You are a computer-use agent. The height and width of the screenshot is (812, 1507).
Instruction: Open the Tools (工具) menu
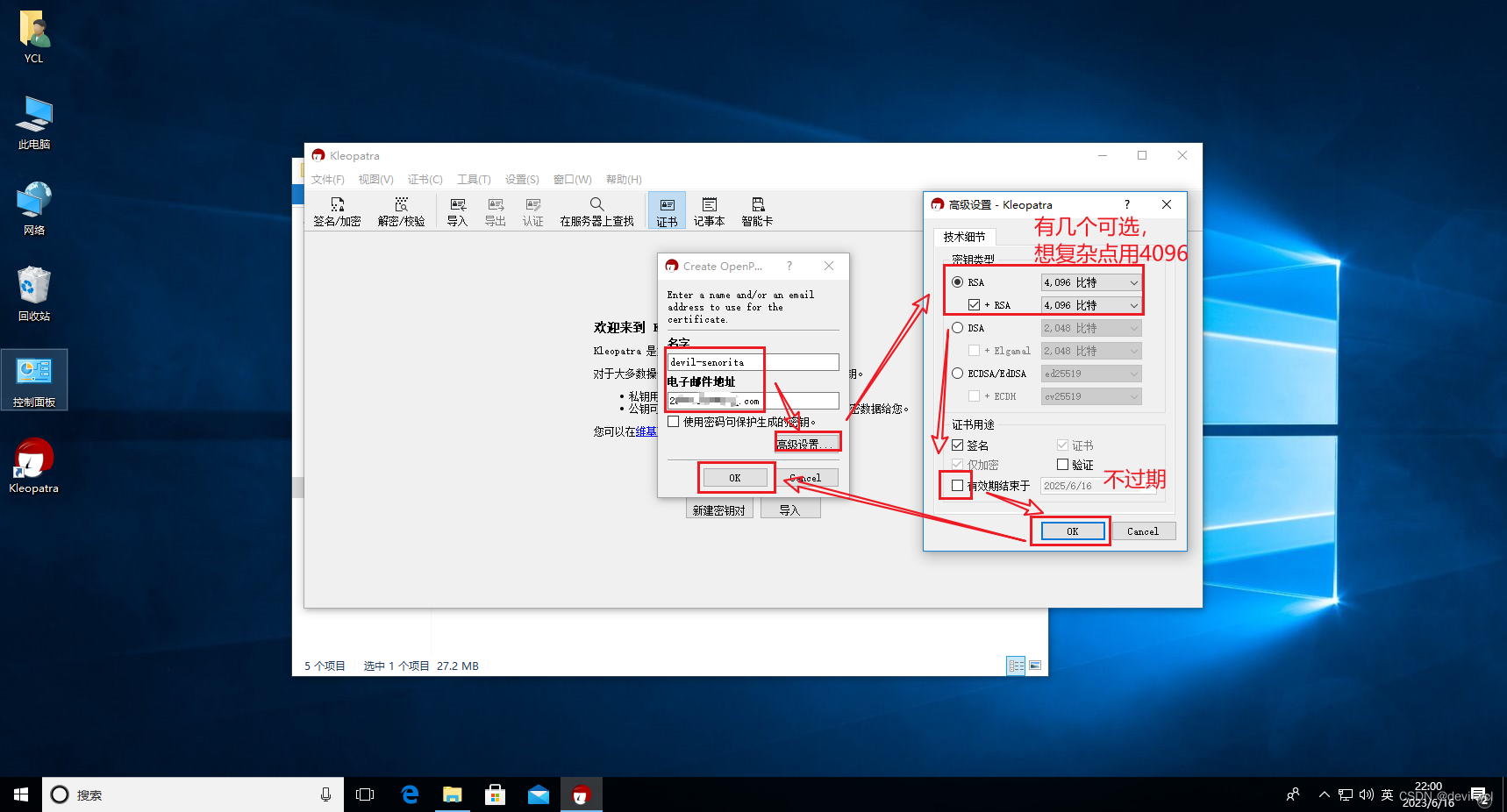[474, 180]
